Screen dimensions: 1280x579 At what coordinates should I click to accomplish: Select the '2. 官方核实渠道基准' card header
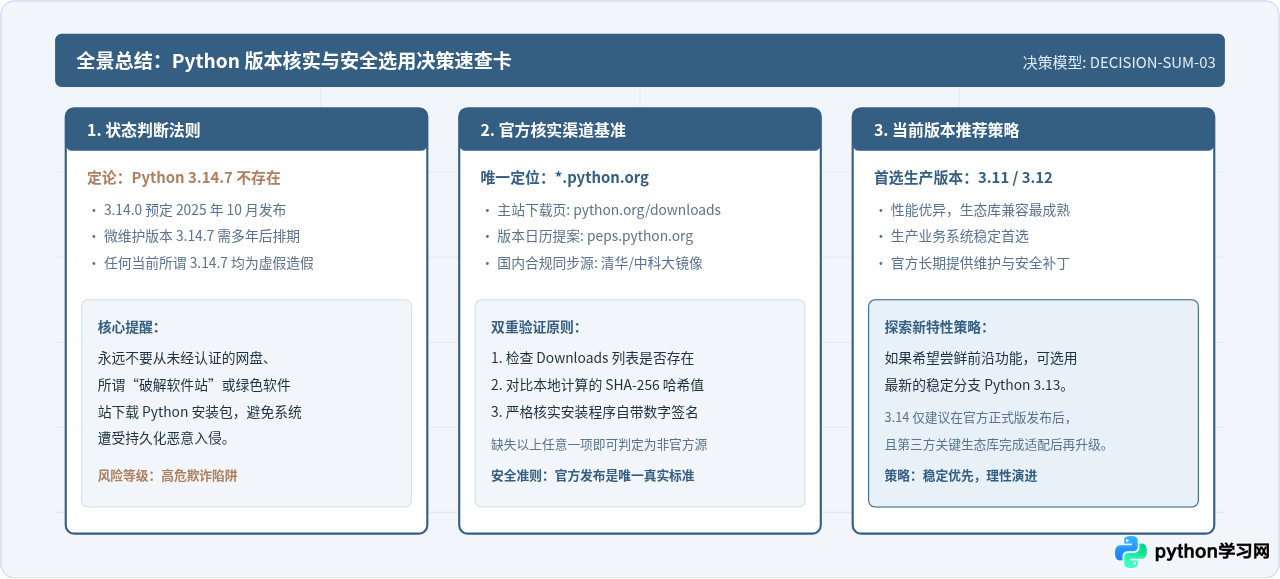coord(640,130)
